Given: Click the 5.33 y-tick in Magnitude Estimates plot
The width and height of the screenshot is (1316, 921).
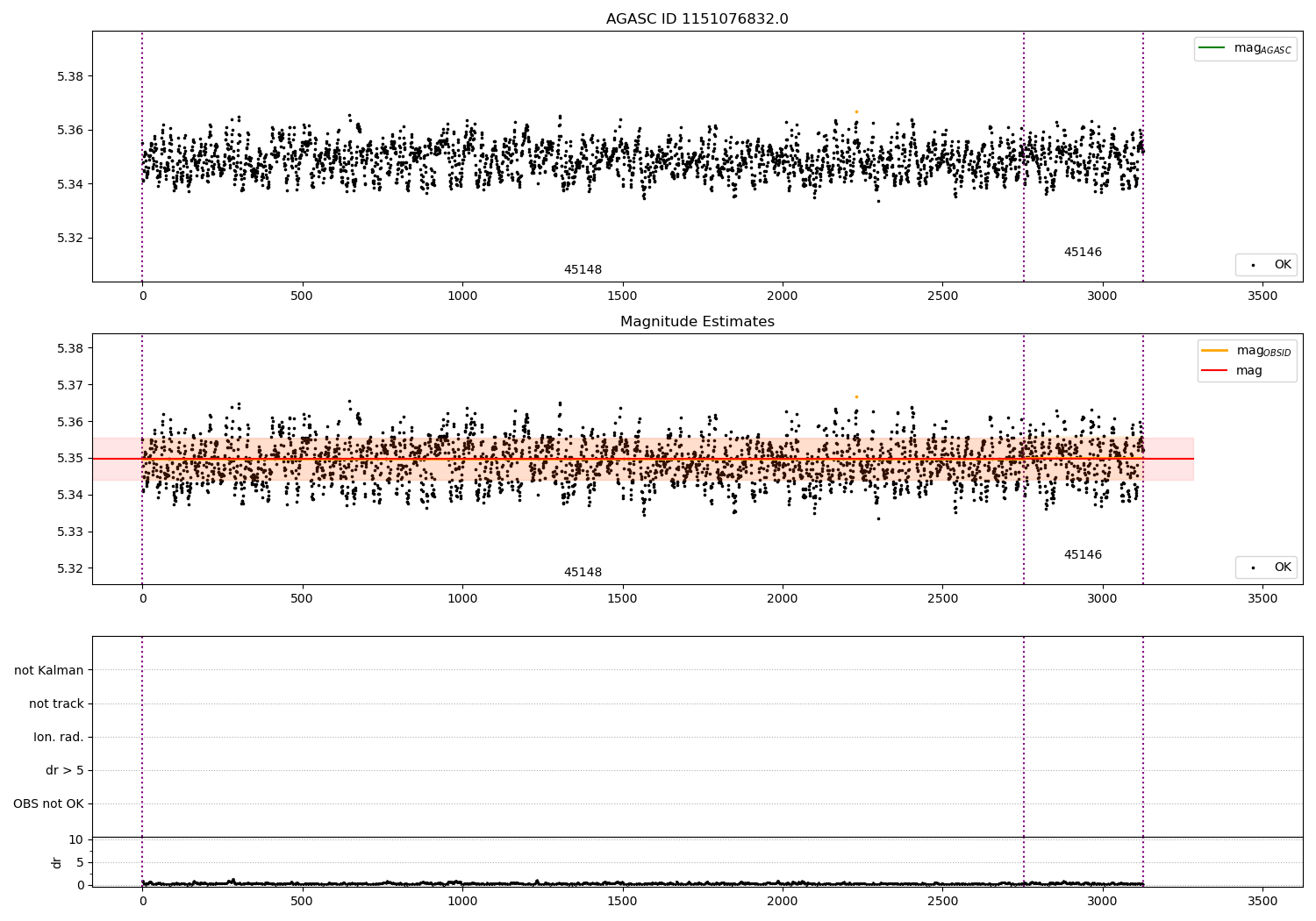Looking at the screenshot, I should [x=70, y=532].
